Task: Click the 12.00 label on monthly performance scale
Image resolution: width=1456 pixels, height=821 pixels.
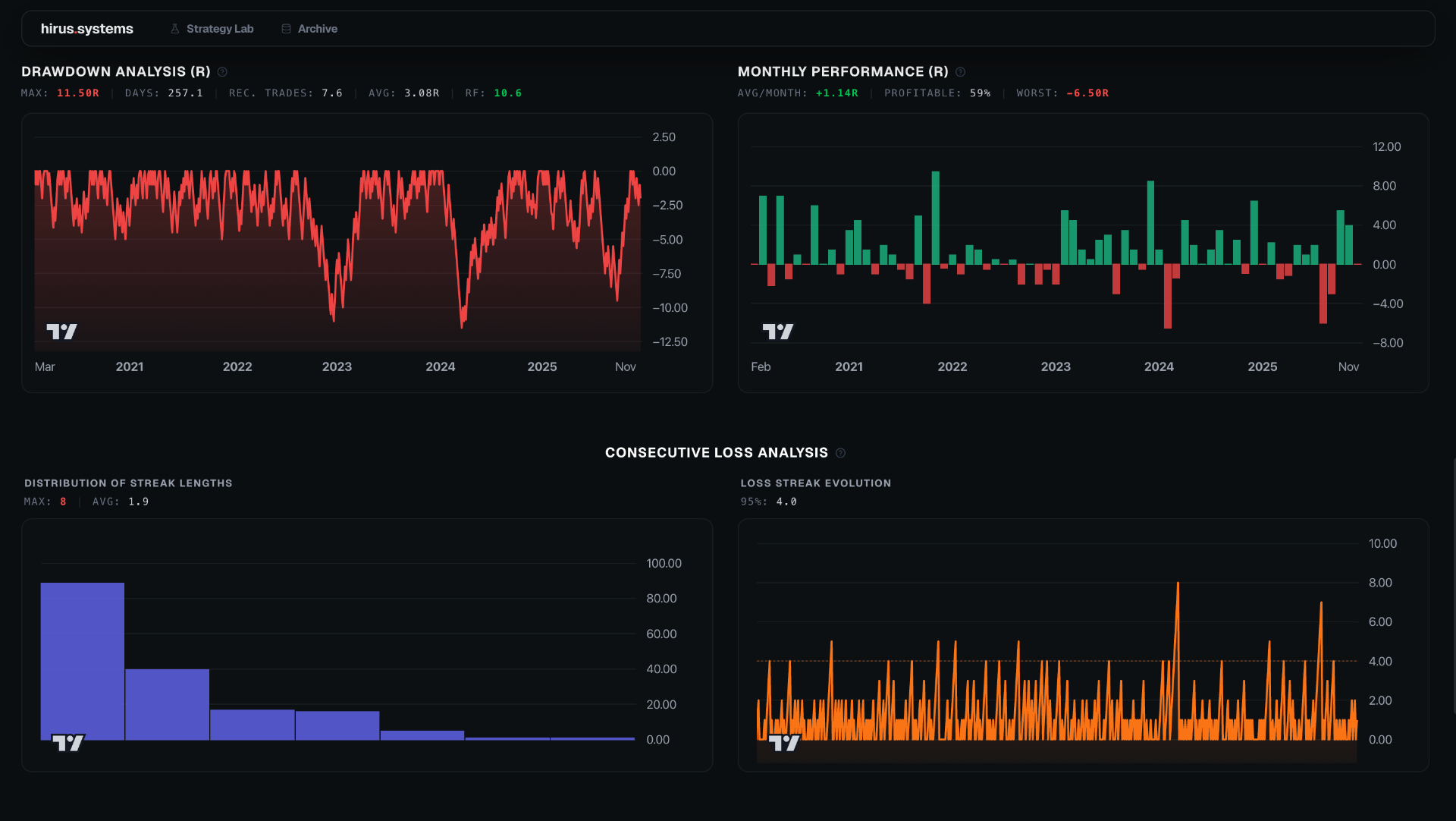Action: point(1387,147)
